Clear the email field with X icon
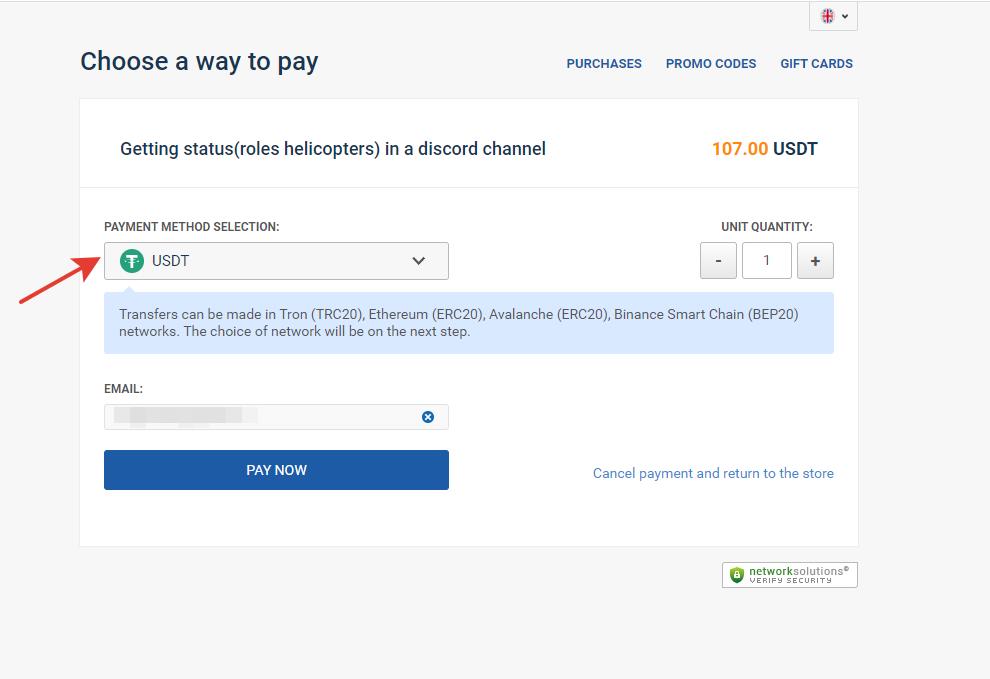The width and height of the screenshot is (990, 679). [x=428, y=417]
